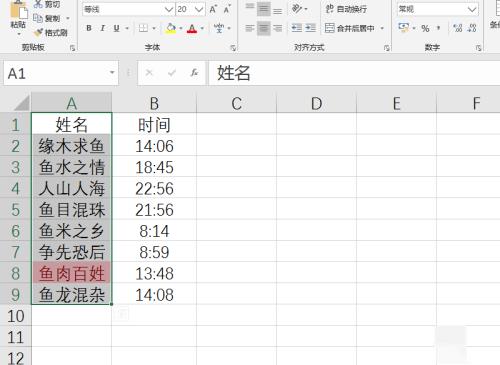Toggle Bold formatting
Screen dimensions: 500x365
click(89, 28)
